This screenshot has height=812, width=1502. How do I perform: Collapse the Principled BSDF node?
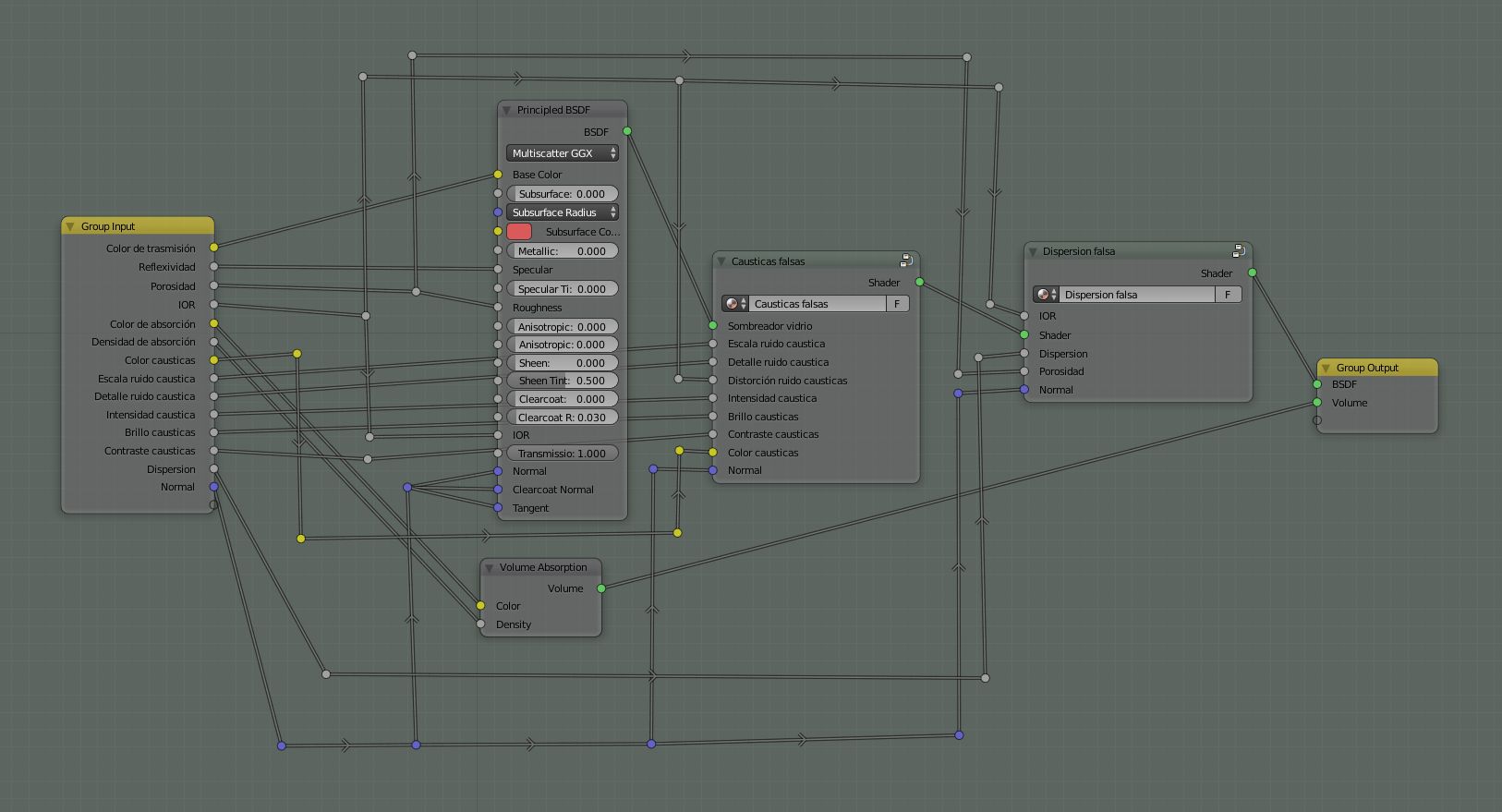[x=506, y=110]
